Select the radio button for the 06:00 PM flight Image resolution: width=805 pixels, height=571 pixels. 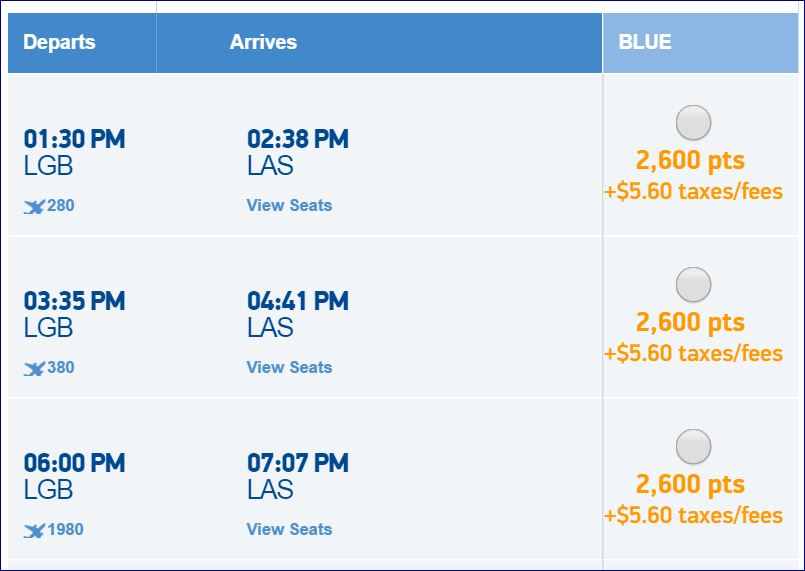pos(693,447)
